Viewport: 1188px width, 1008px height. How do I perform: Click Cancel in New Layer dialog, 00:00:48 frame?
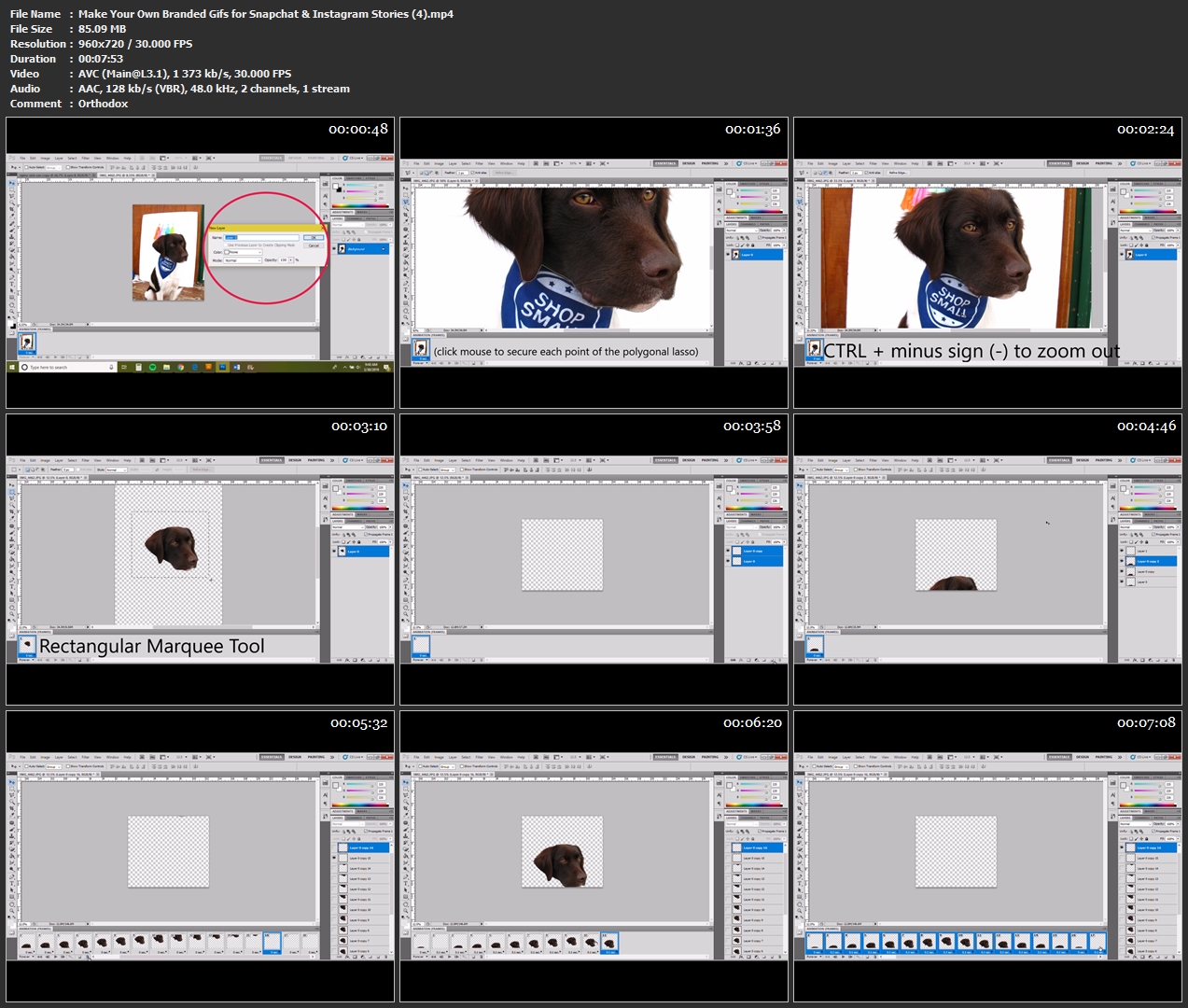(x=314, y=245)
